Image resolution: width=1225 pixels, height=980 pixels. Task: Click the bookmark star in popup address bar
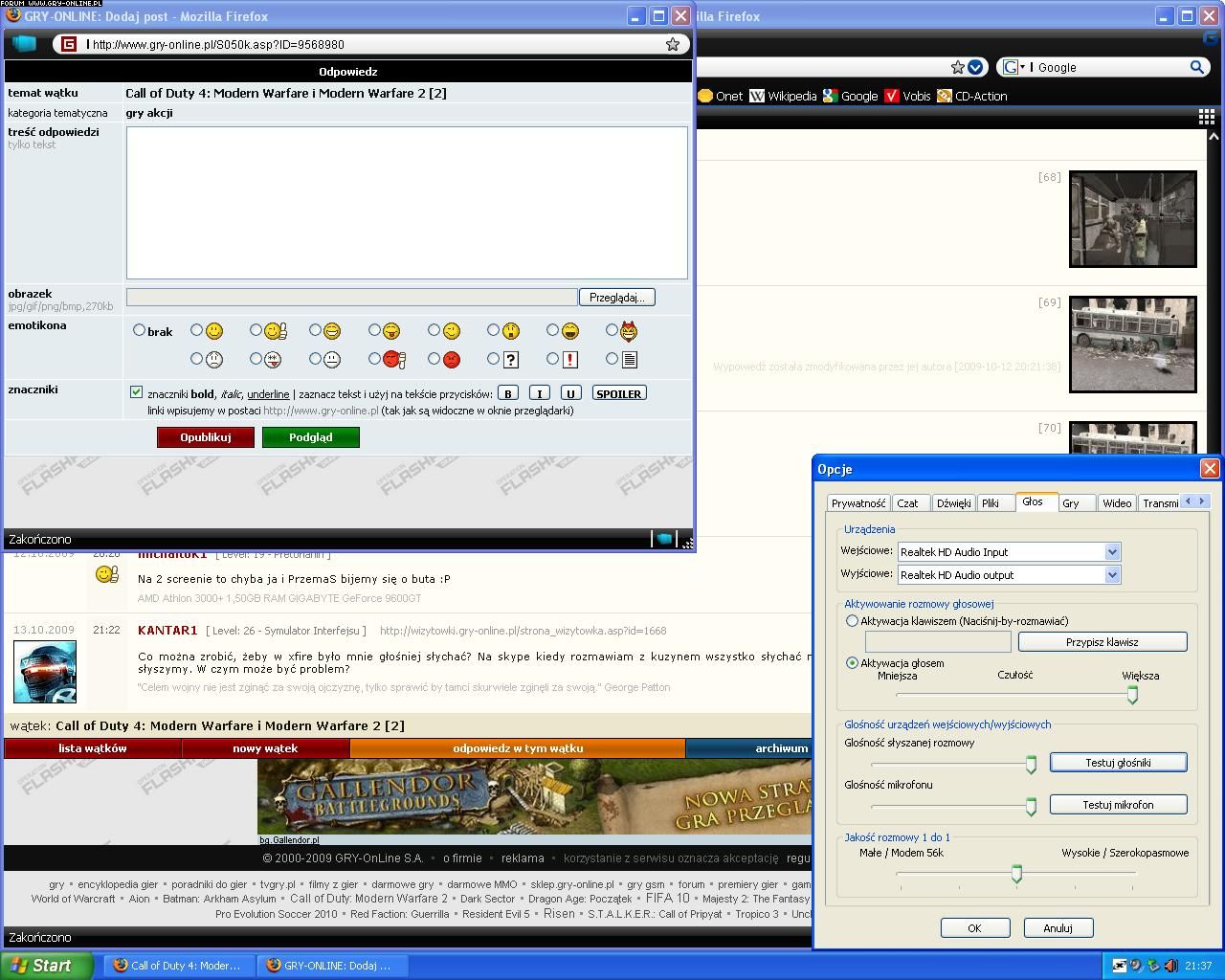673,44
